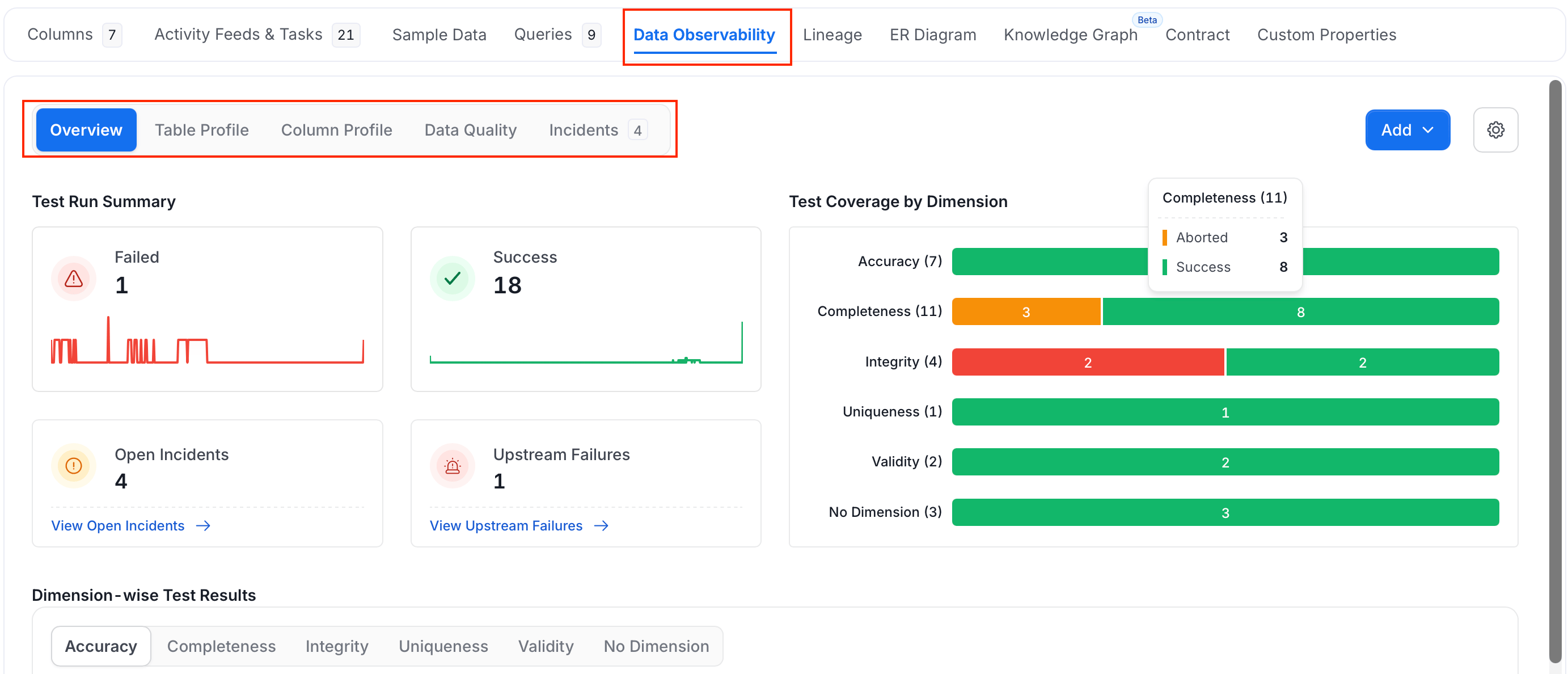Viewport: 1568px width, 674px height.
Task: Select the Accuracy dimension results tab
Action: (x=101, y=646)
